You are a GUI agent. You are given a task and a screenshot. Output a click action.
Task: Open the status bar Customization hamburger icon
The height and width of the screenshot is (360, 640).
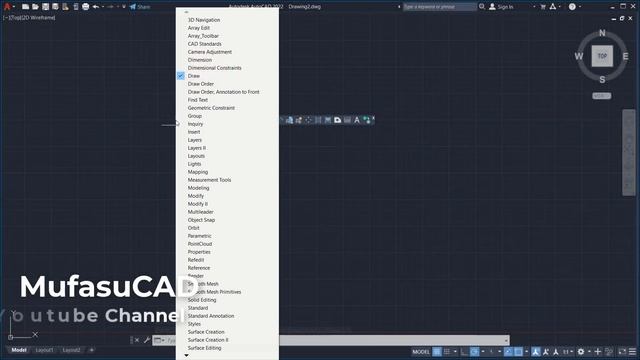(632, 351)
